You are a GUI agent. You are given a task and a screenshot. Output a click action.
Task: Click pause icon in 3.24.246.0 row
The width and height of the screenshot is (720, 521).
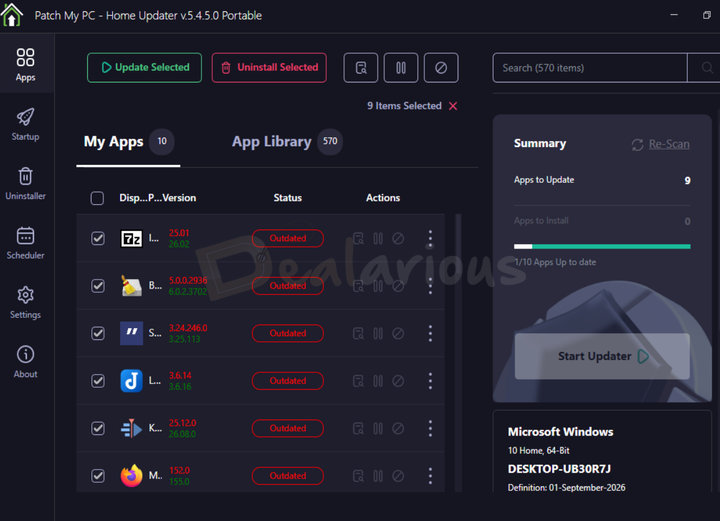coord(378,333)
